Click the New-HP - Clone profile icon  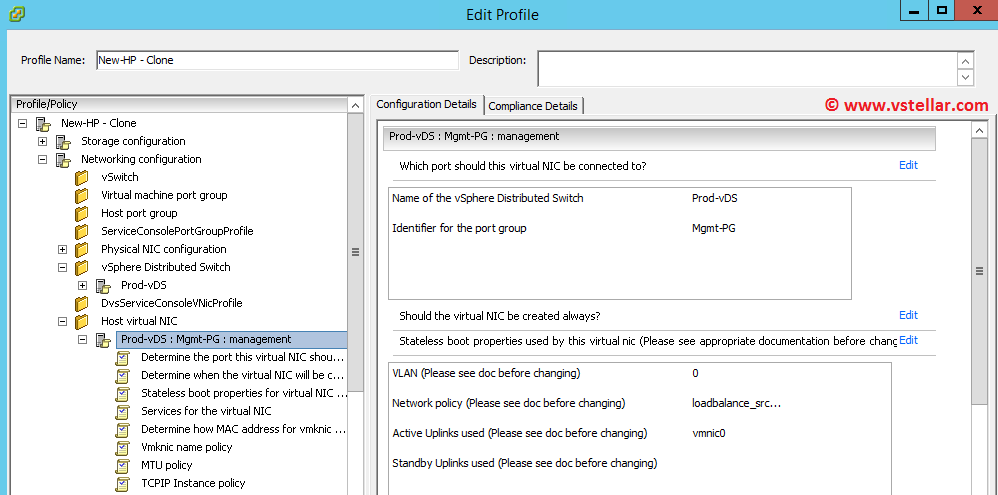(43, 124)
